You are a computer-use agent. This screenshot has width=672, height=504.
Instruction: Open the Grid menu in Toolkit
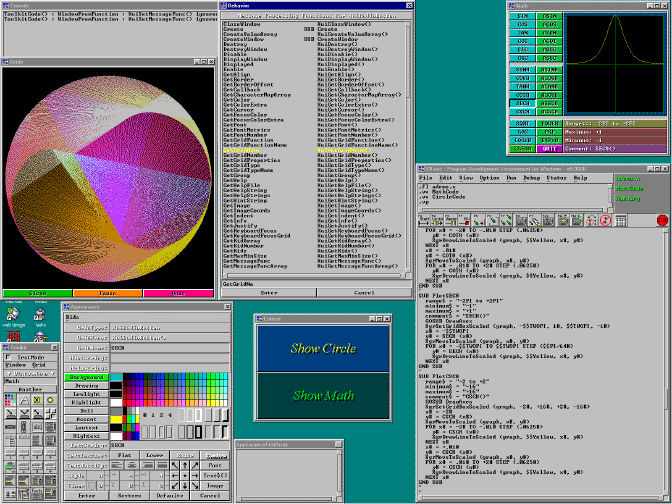point(39,365)
